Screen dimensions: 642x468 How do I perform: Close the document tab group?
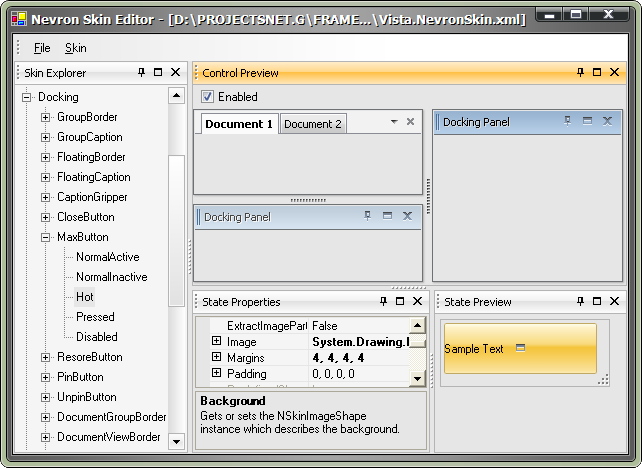pyautogui.click(x=410, y=122)
